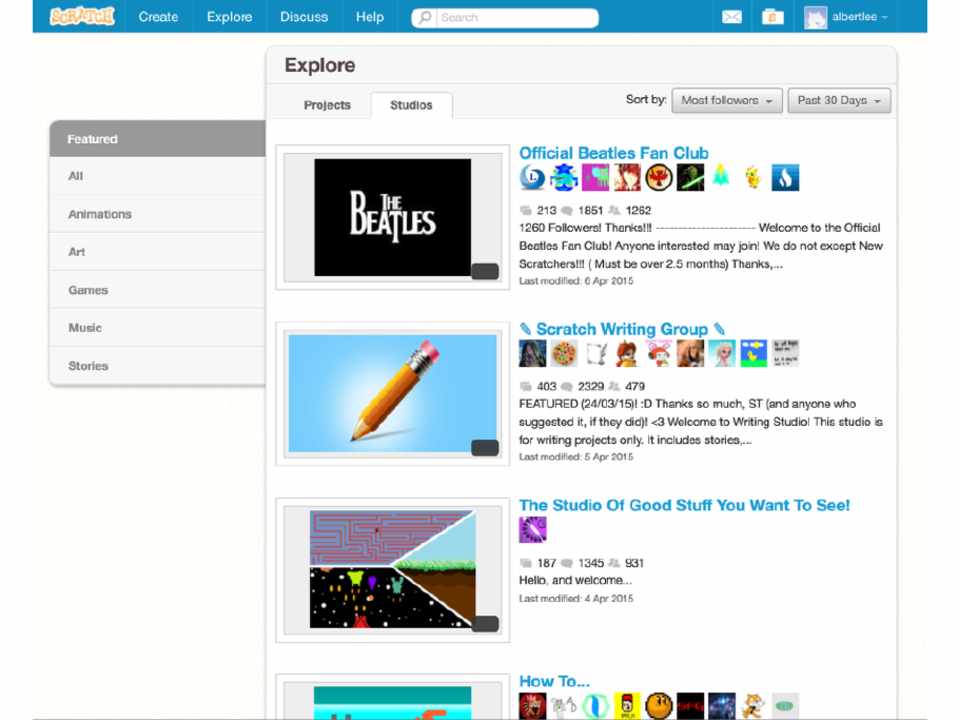Click first curator avatar in Beatles Fan Club
This screenshot has height=720, width=959.
point(532,178)
